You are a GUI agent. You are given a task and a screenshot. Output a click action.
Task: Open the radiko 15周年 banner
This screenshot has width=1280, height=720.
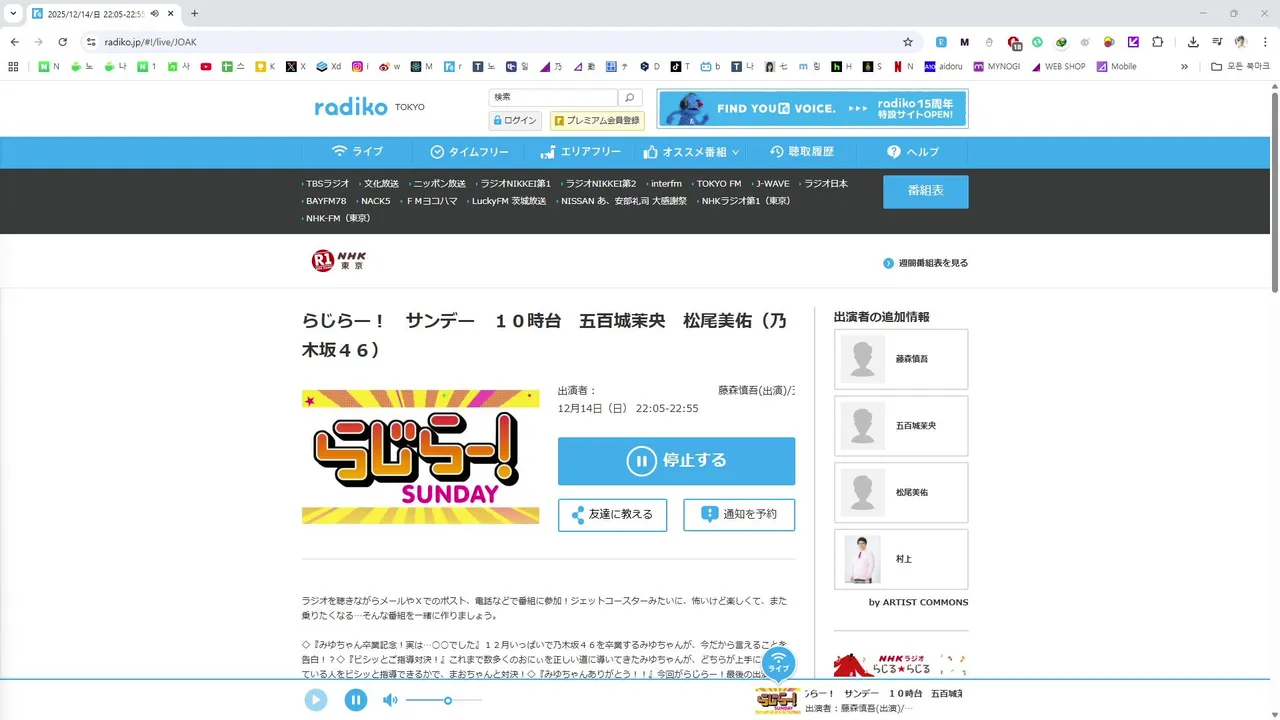(x=812, y=109)
